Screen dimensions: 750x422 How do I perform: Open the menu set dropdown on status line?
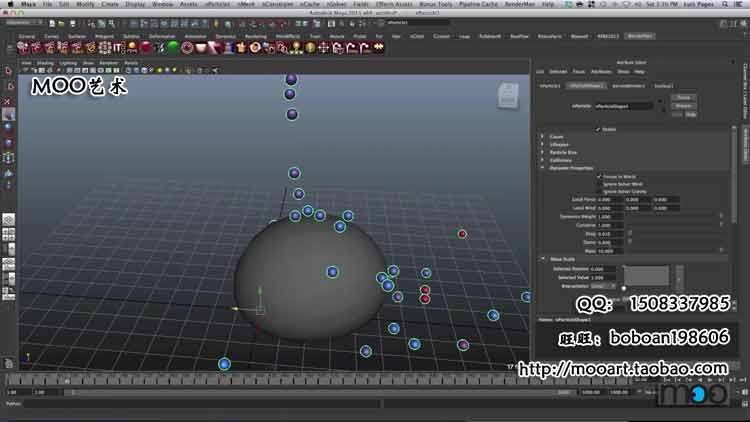point(22,22)
